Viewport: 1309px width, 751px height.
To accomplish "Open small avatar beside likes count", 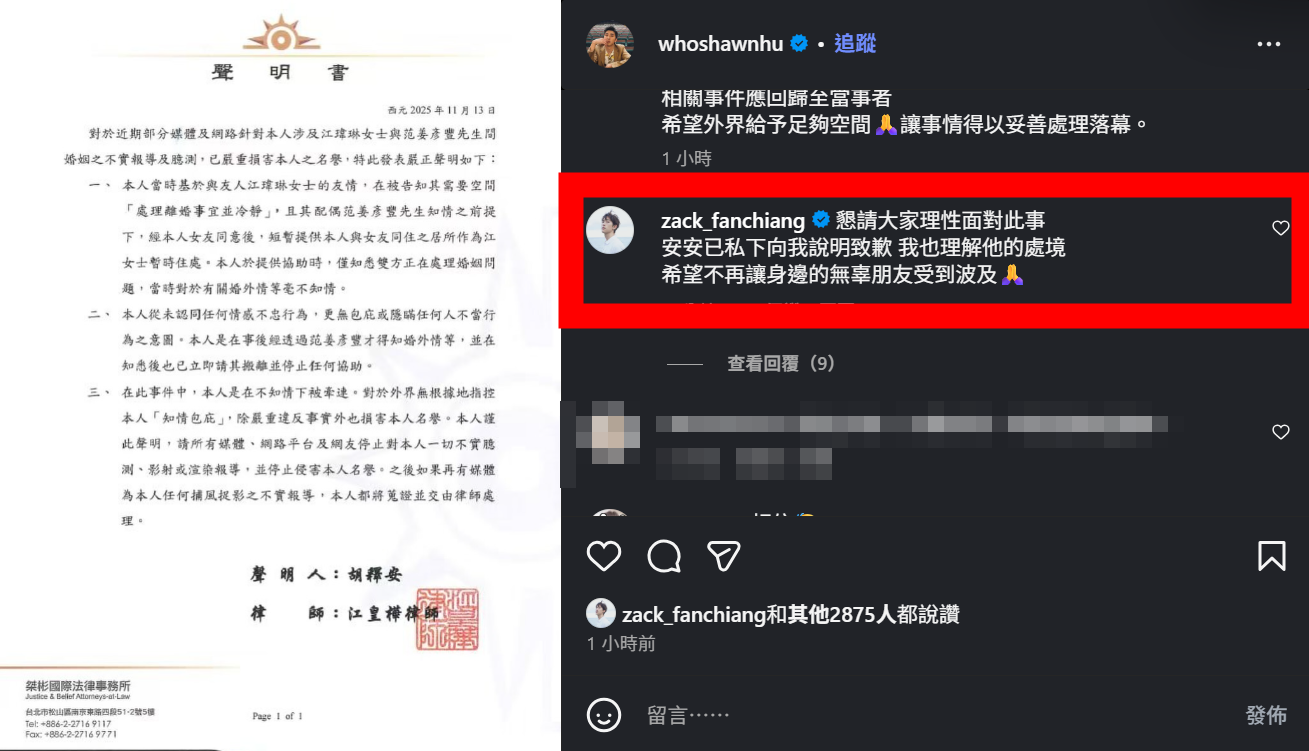I will 600,613.
